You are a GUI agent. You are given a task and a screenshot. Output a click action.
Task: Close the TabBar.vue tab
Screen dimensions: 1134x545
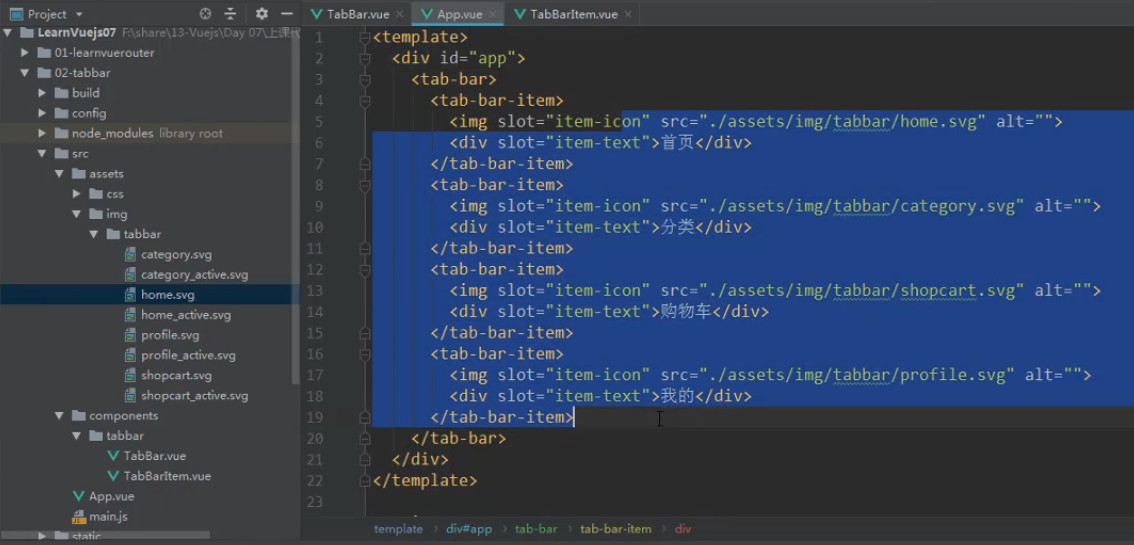[400, 14]
